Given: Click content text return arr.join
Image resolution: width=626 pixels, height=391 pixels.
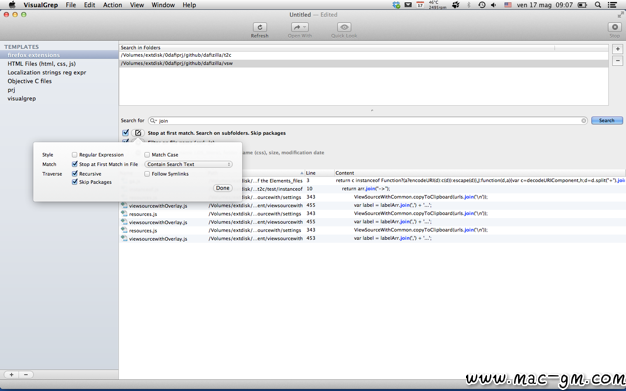Looking at the screenshot, I should pyautogui.click(x=366, y=189).
